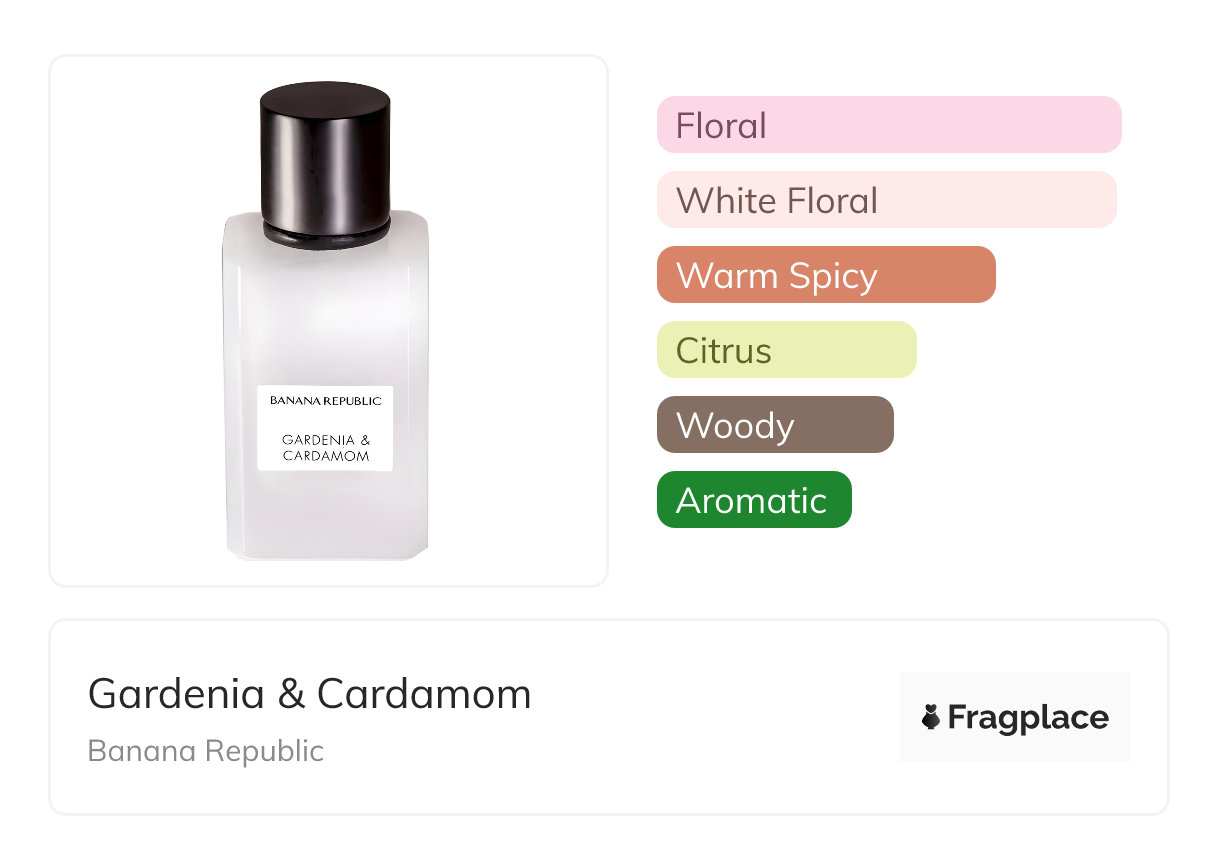Click the Warm Spicy accord bar
Image resolution: width=1218 pixels, height=864 pixels.
(826, 275)
